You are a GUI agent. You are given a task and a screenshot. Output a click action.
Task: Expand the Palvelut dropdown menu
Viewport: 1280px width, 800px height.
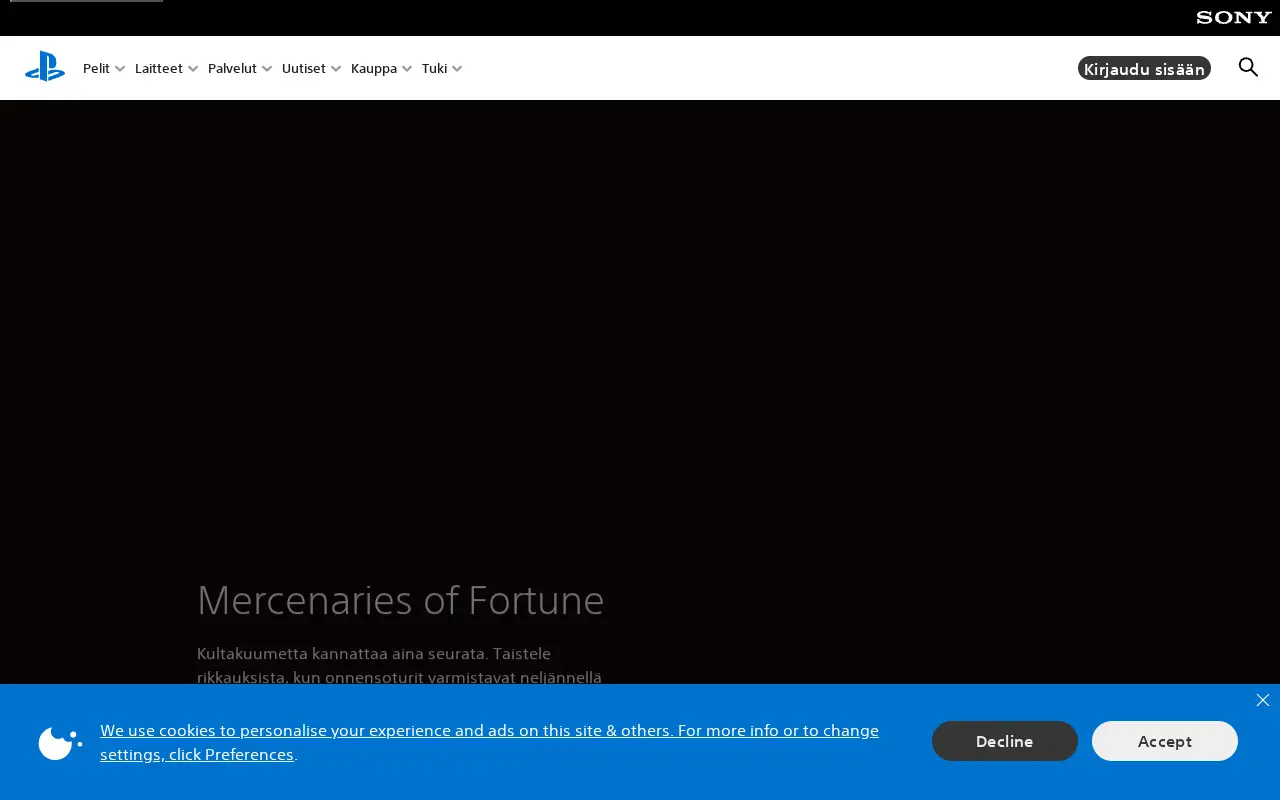click(x=240, y=68)
